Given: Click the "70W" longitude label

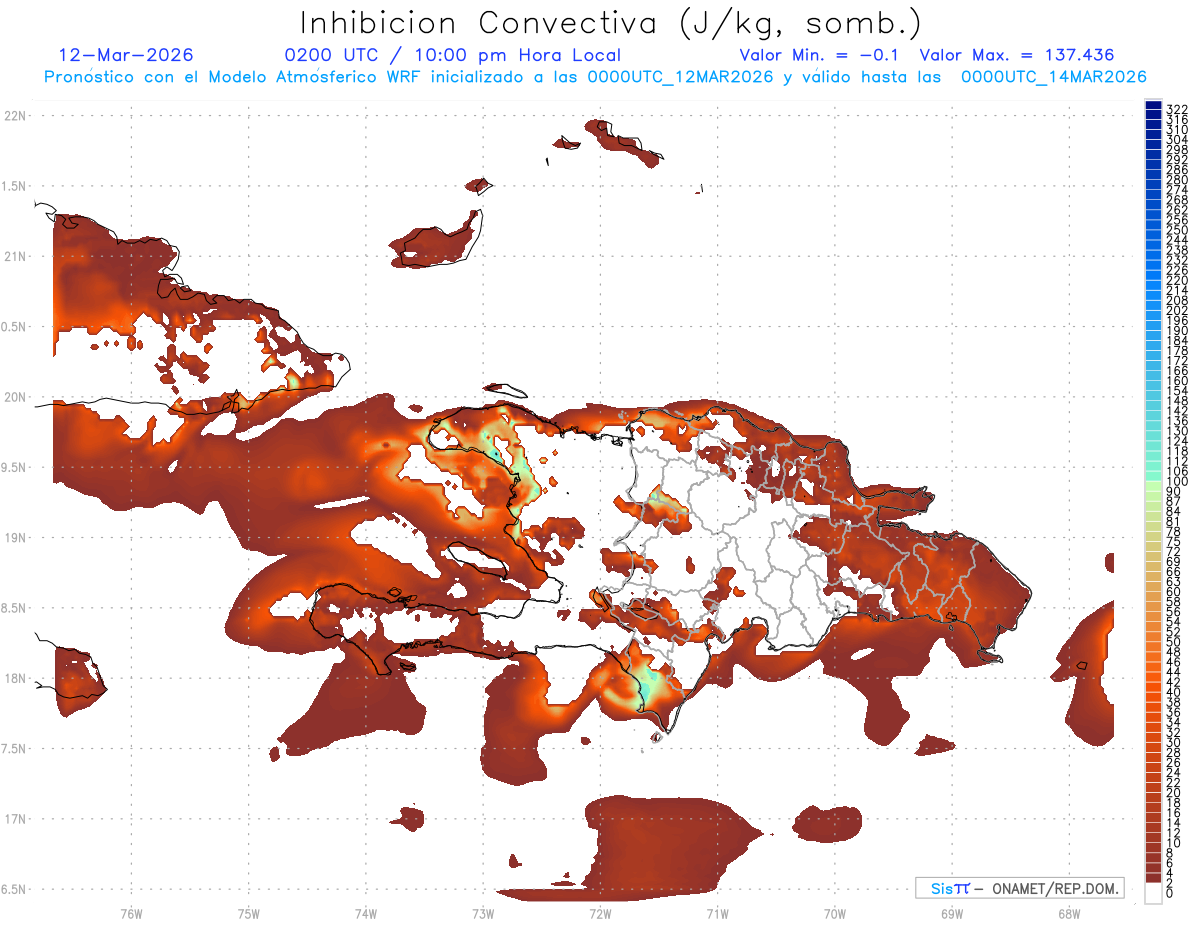Looking at the screenshot, I should [x=835, y=913].
